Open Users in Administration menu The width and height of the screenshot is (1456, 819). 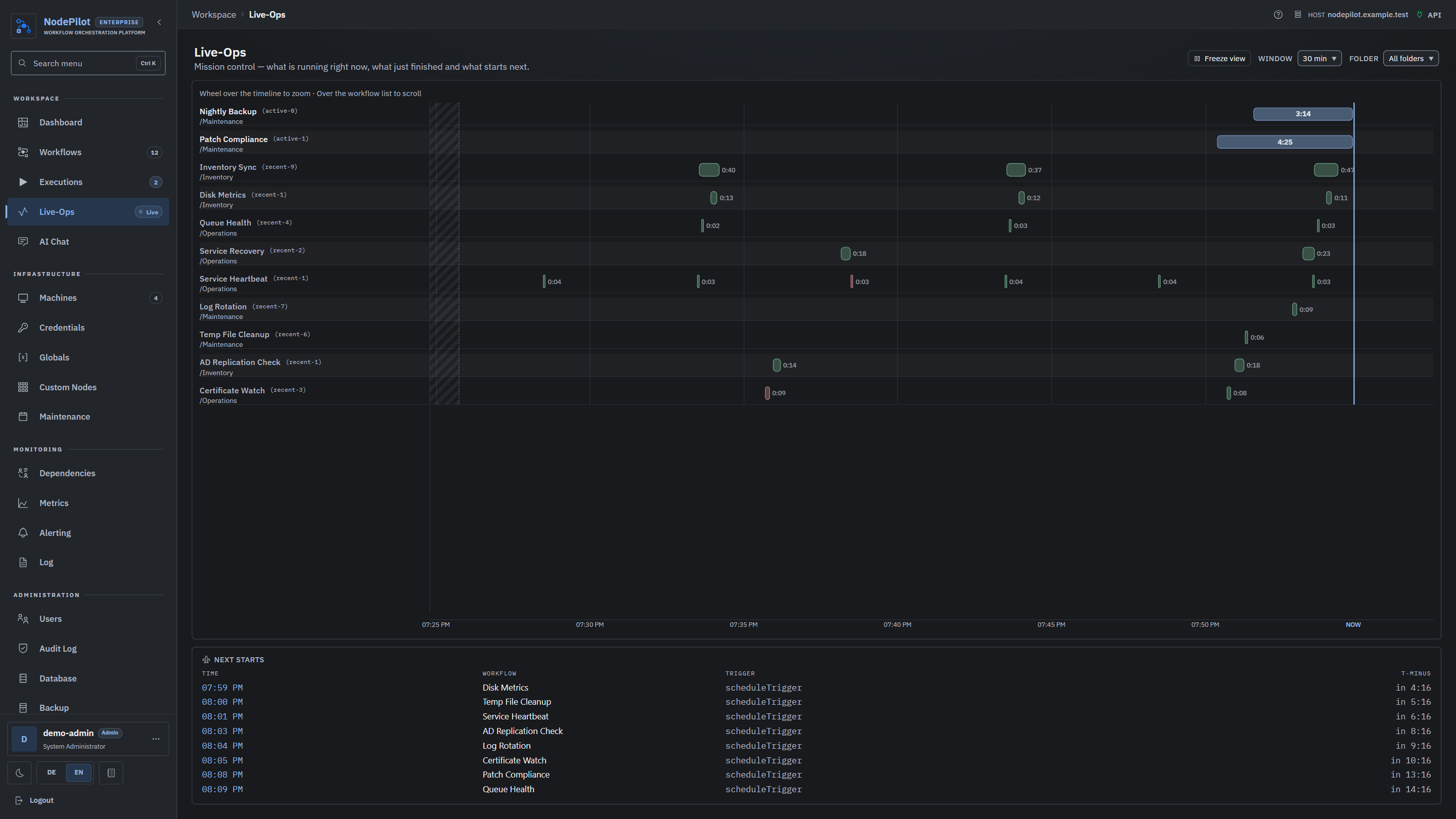88,619
